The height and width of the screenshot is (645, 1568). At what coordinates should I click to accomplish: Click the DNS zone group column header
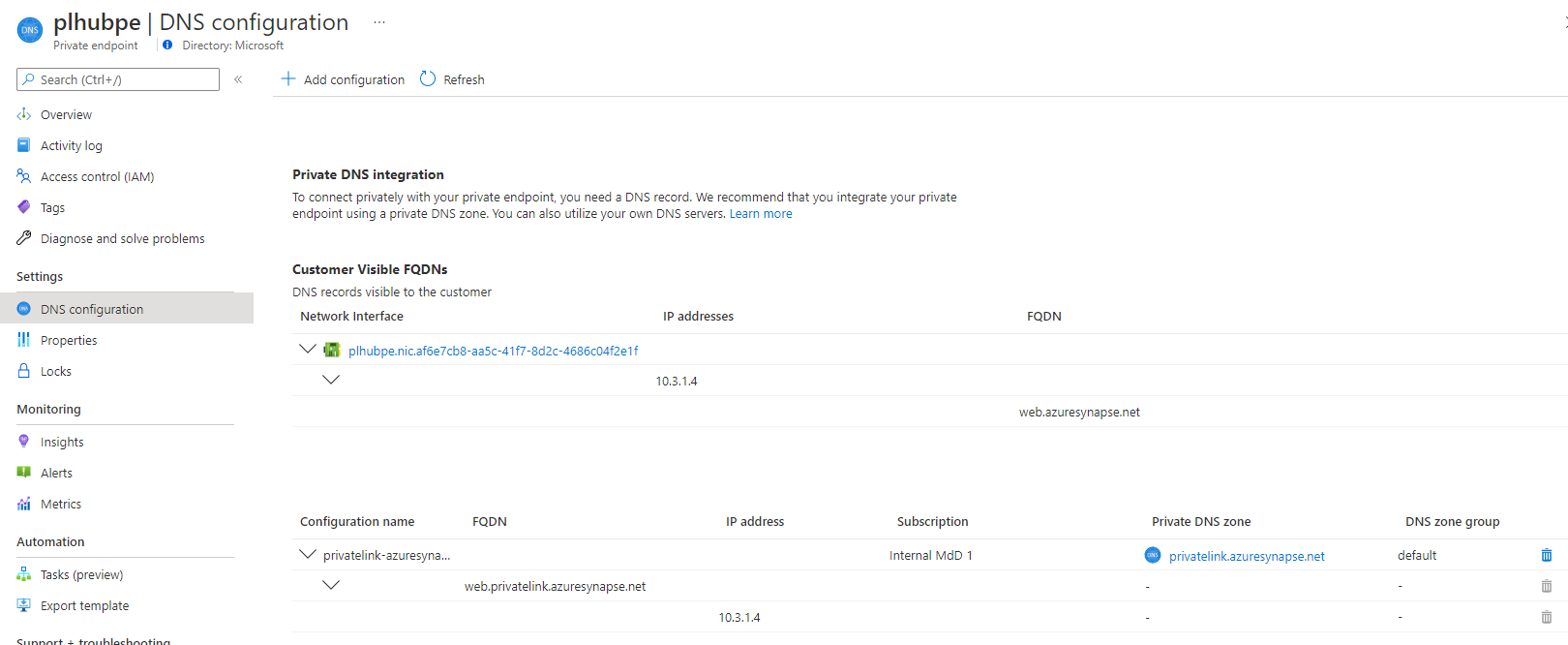pyautogui.click(x=1453, y=521)
